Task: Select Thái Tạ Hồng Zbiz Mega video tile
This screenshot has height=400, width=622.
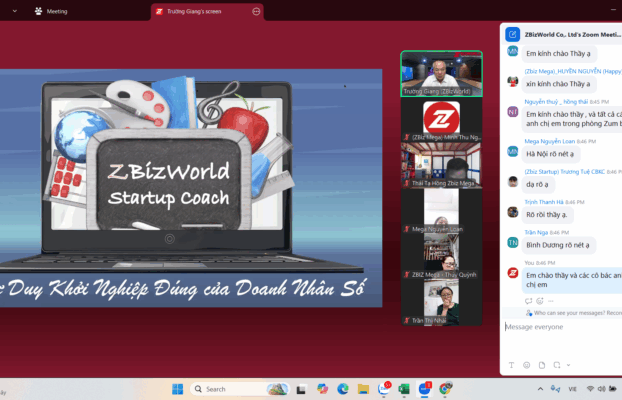Action: point(442,165)
